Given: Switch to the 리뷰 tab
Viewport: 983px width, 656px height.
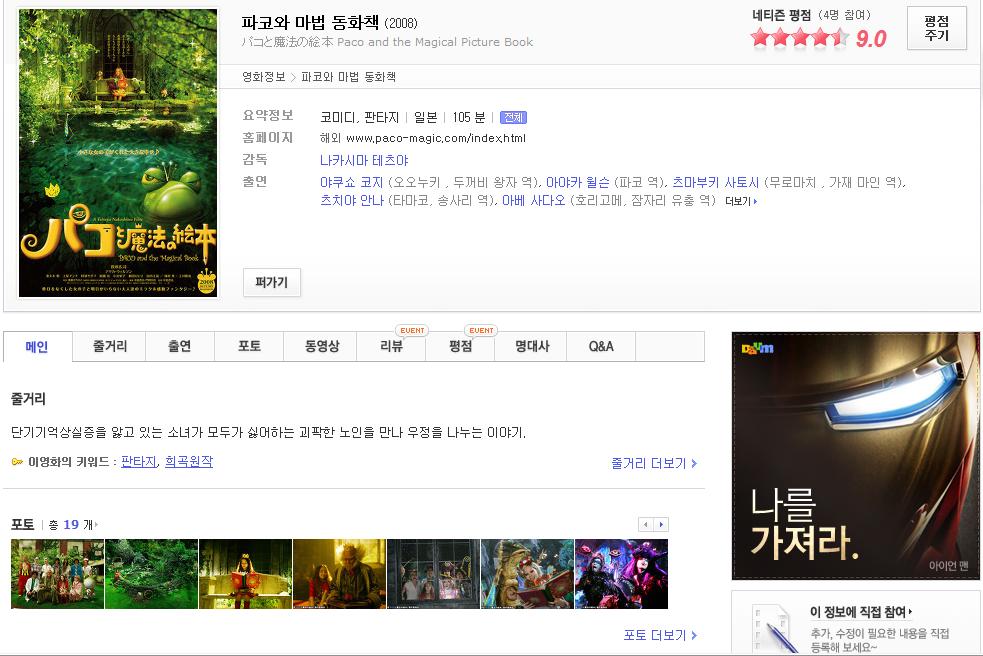Looking at the screenshot, I should 391,347.
